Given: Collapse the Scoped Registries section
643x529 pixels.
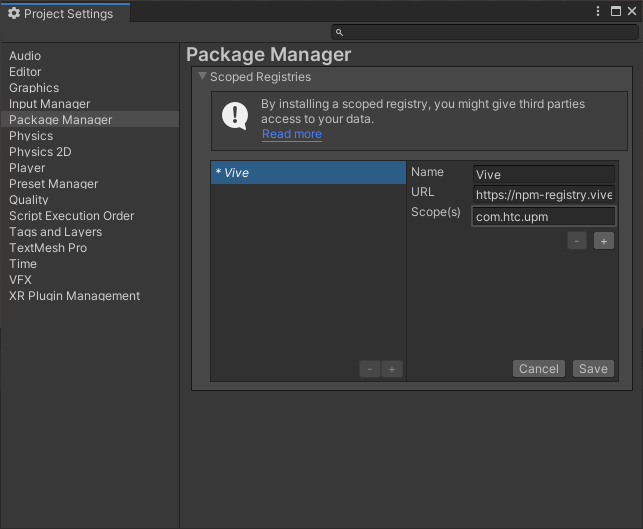Looking at the screenshot, I should pyautogui.click(x=203, y=77).
